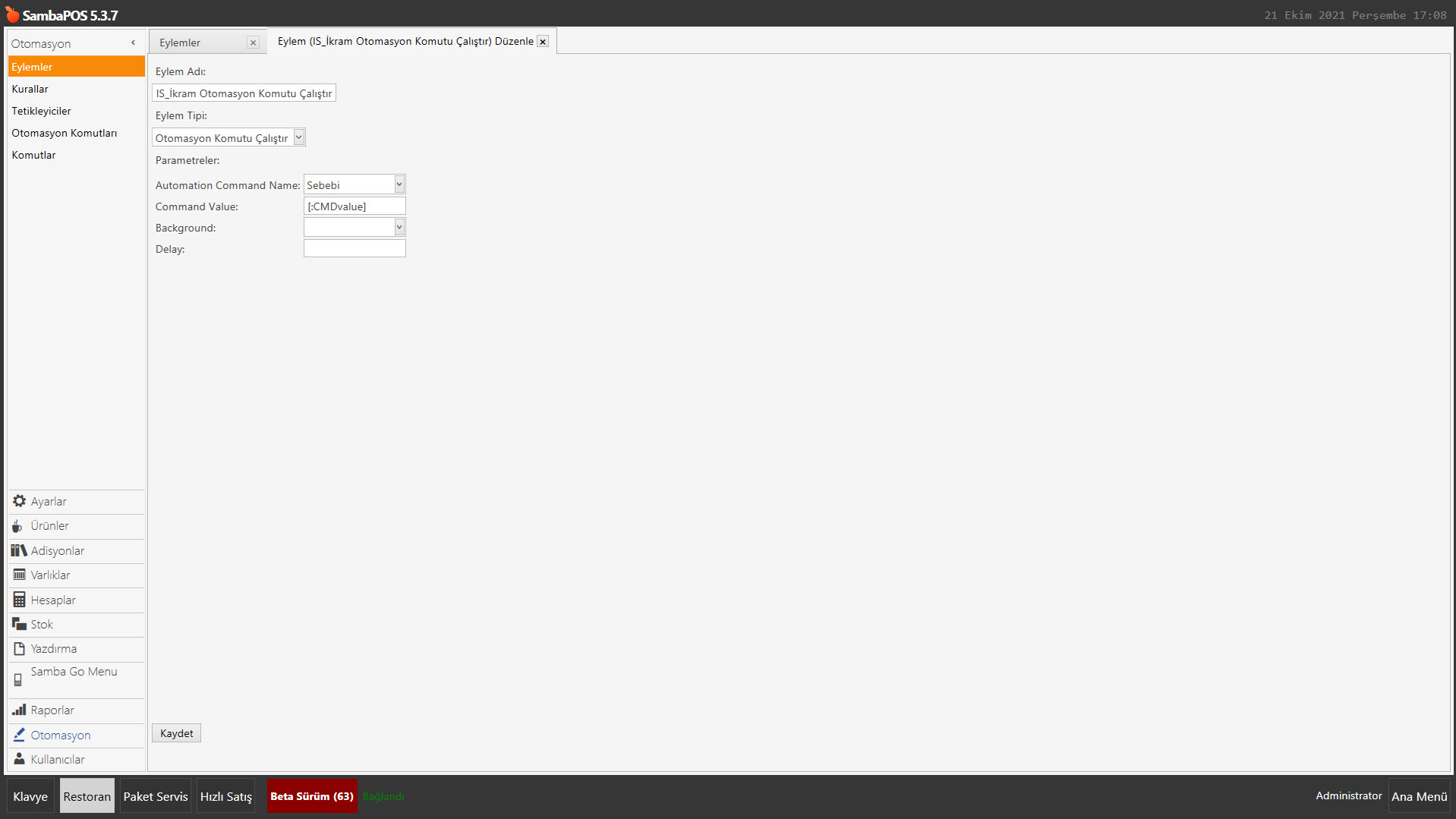Open the Stok section
This screenshot has height=819, width=1456.
(x=77, y=624)
